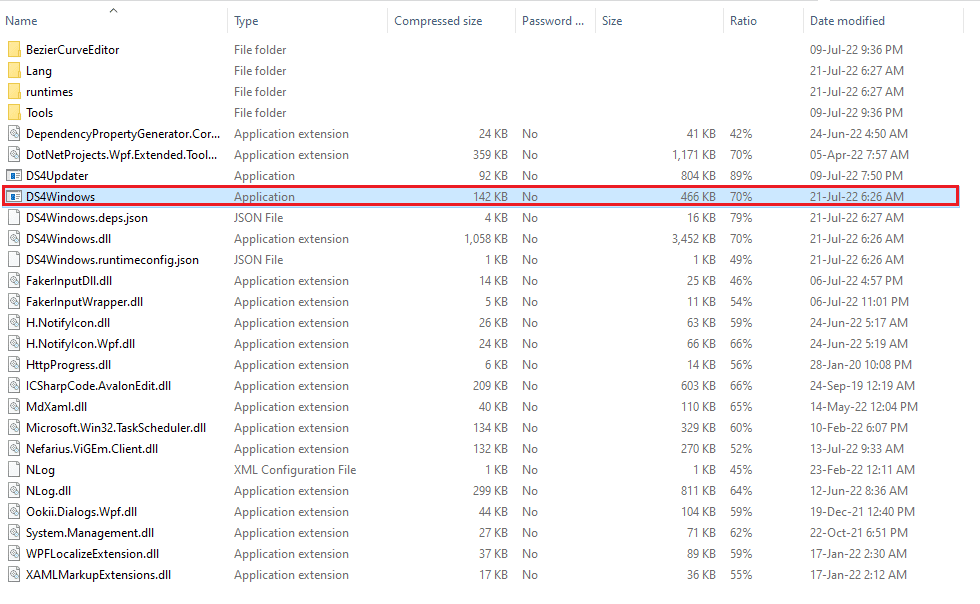Click the H.NotifyIcon.Wpf.dll file icon
This screenshot has height=604, width=980.
click(x=14, y=344)
